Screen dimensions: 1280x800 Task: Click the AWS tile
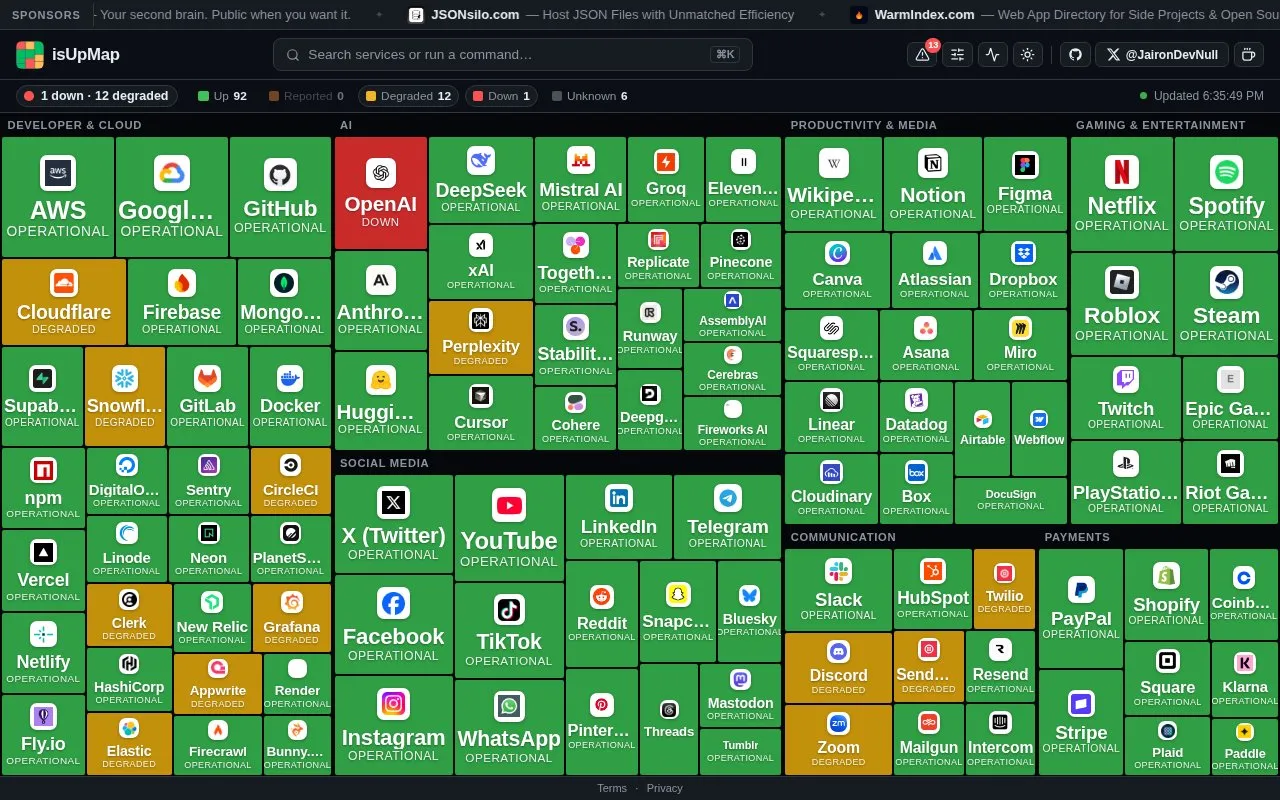58,197
